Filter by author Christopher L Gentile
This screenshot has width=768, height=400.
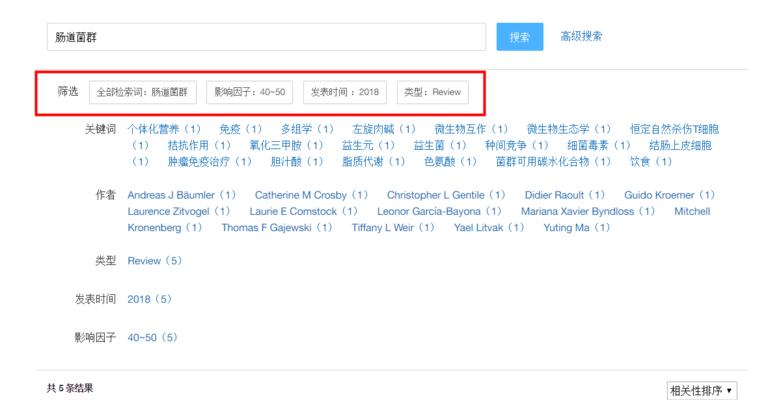click(446, 195)
